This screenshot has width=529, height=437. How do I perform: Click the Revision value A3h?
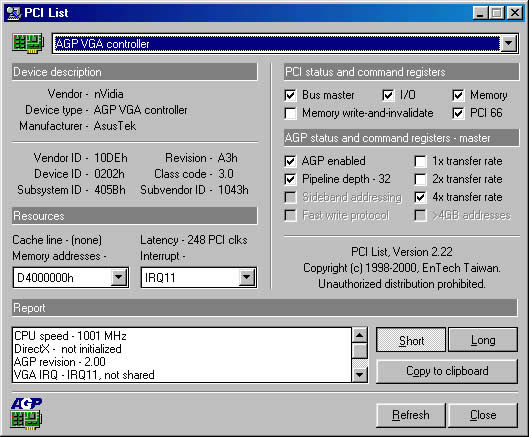tap(228, 158)
